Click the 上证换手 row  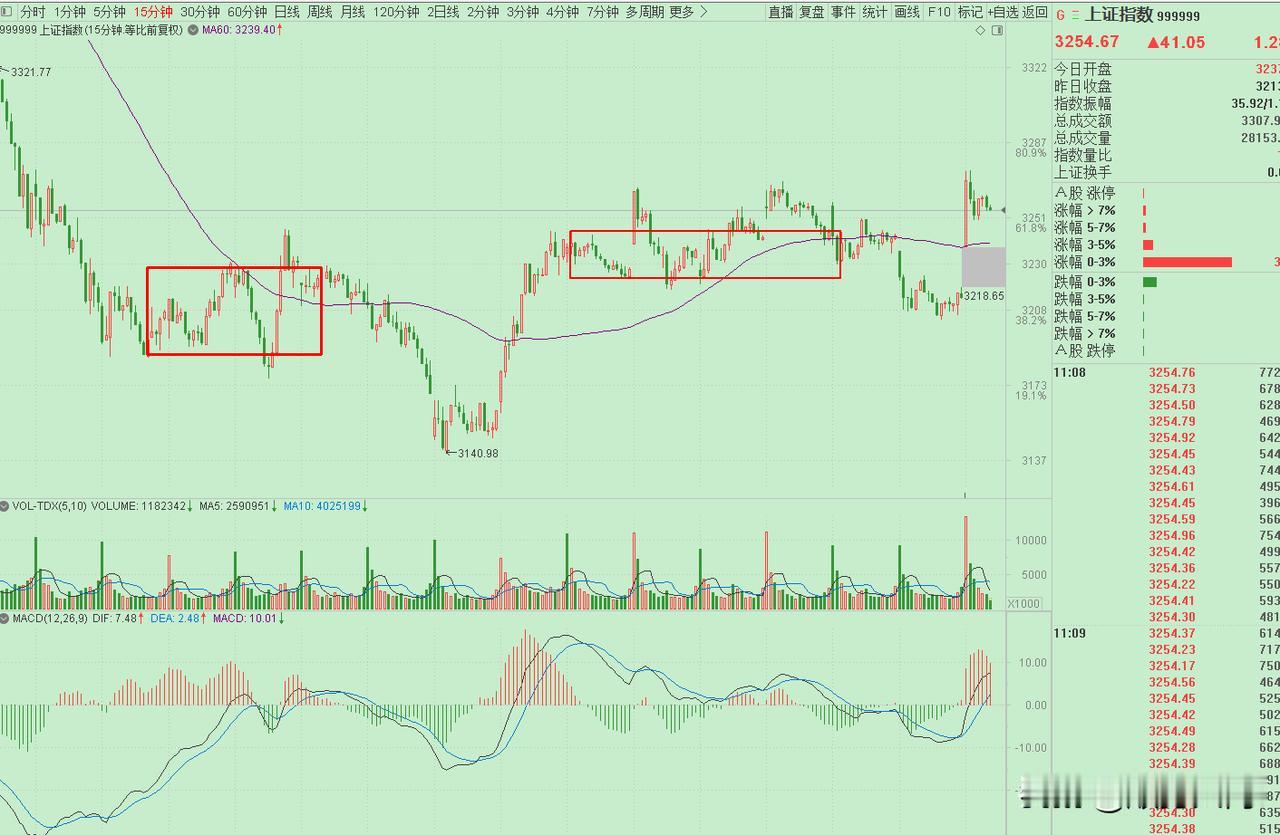point(1167,172)
